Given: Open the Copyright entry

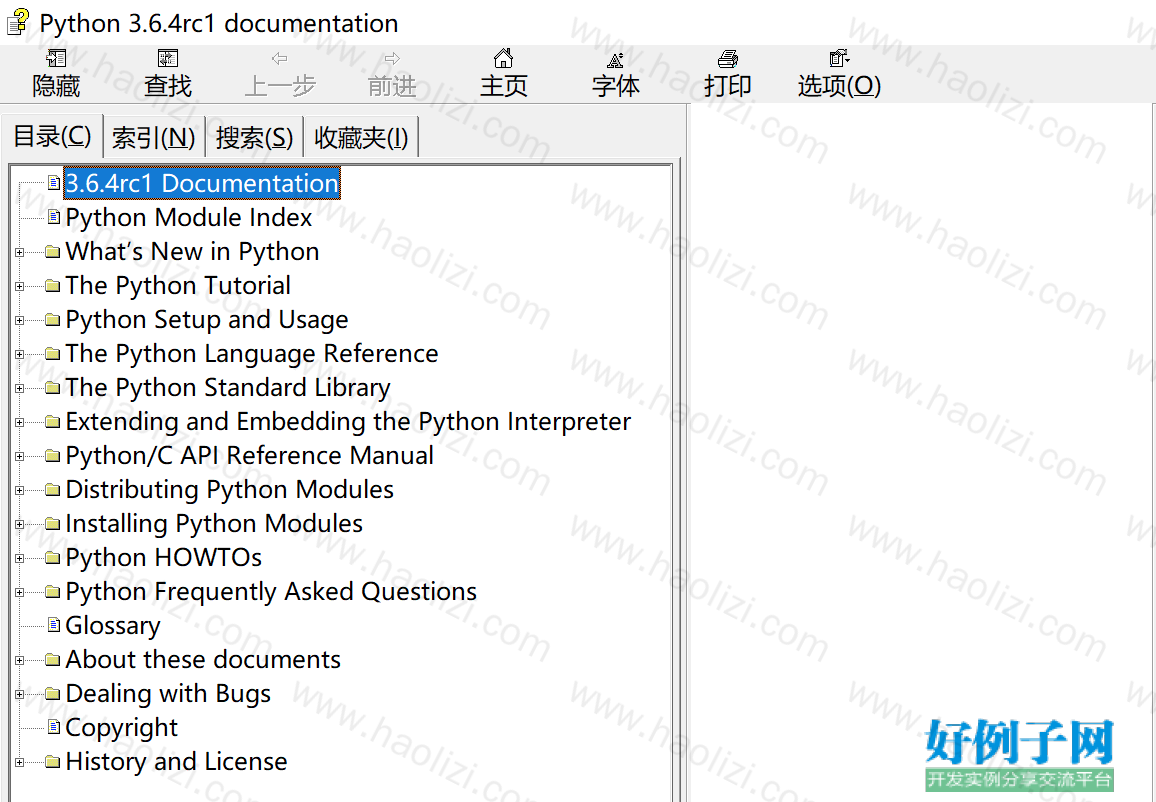Looking at the screenshot, I should click(x=122, y=728).
